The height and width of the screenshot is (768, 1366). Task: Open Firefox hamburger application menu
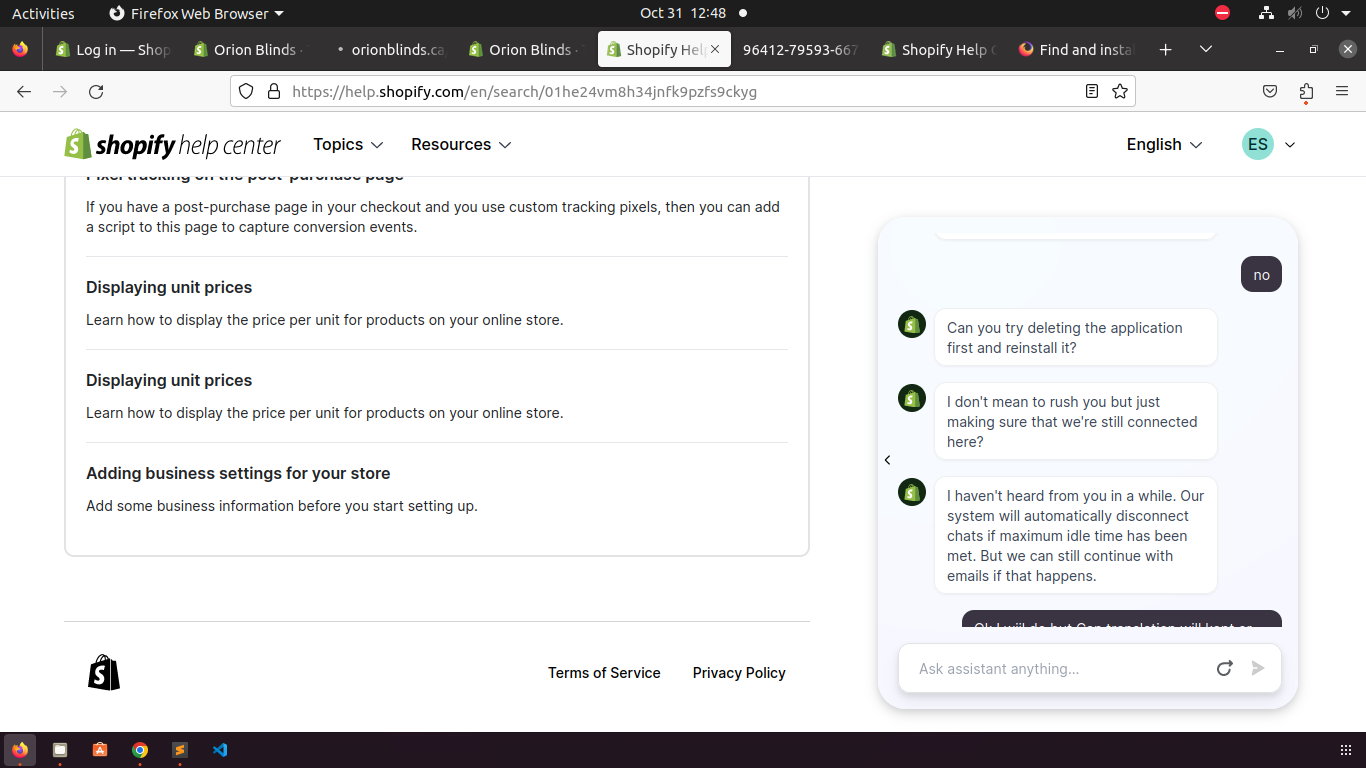click(x=1342, y=91)
